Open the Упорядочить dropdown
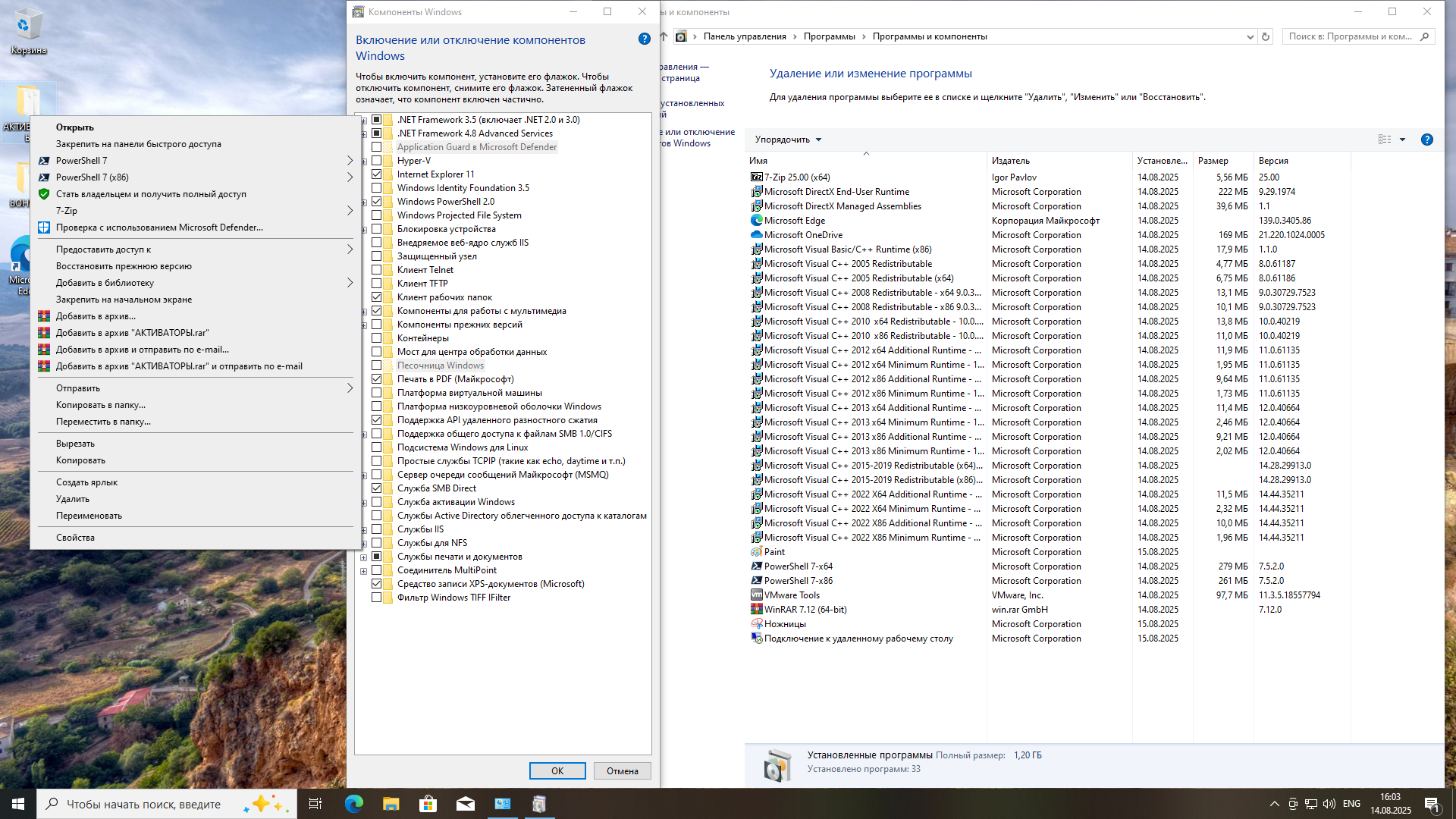 point(788,140)
